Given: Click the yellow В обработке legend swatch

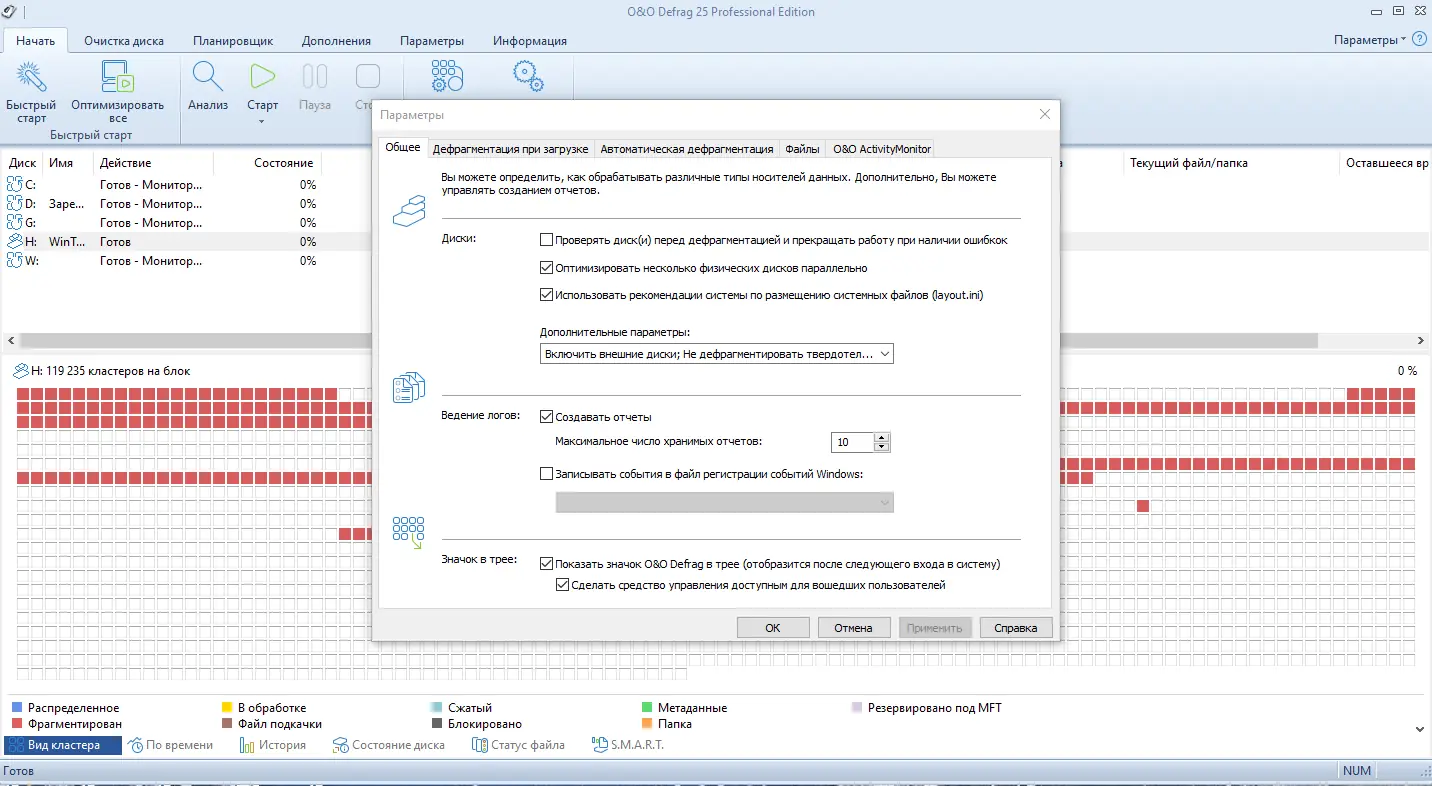Looking at the screenshot, I should (x=227, y=708).
